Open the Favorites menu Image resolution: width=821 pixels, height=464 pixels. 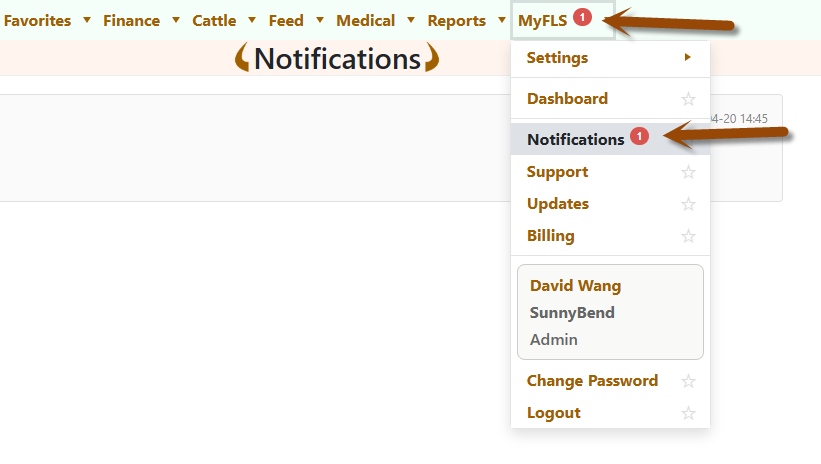tap(38, 21)
